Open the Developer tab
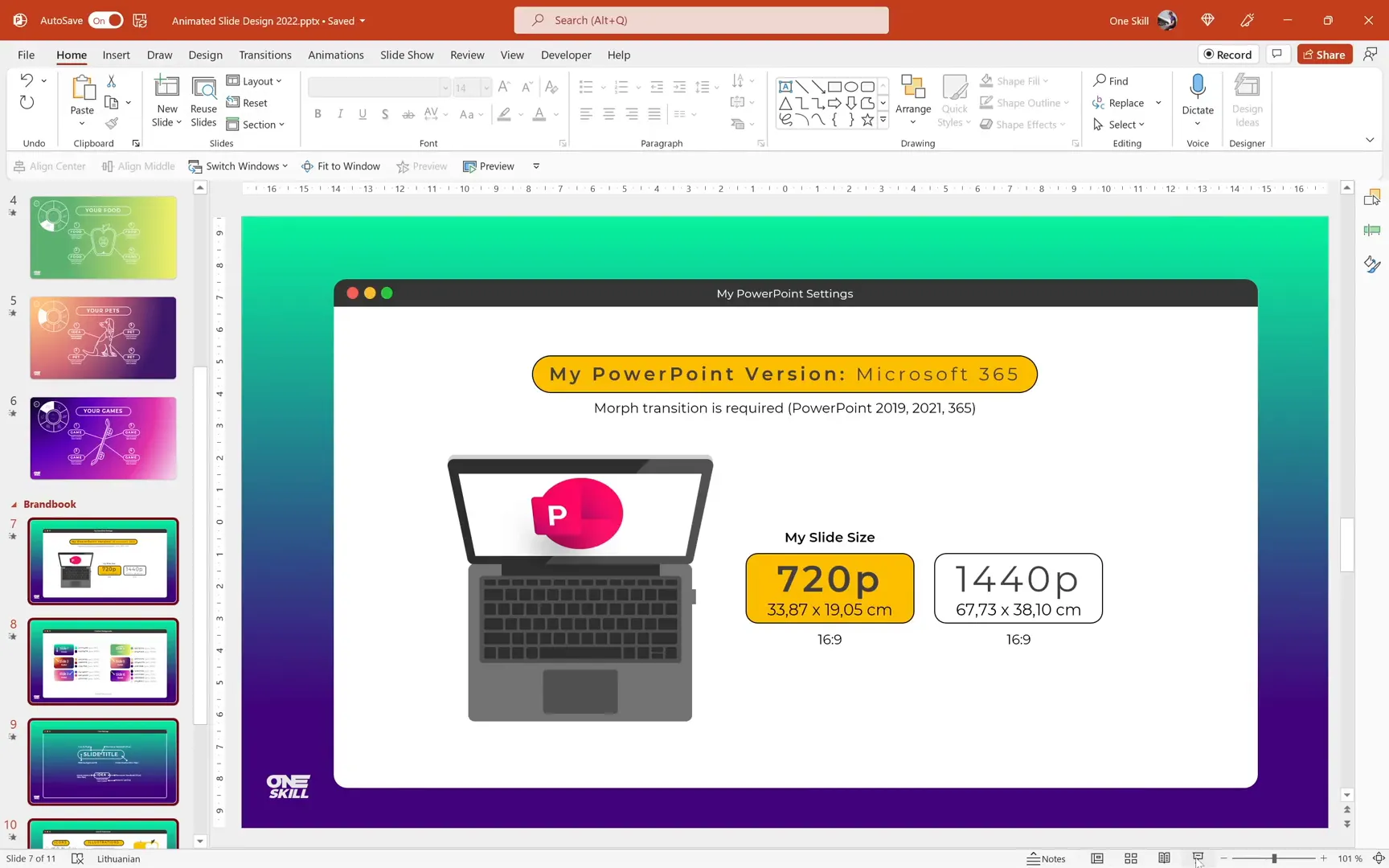1389x868 pixels. pos(566,55)
